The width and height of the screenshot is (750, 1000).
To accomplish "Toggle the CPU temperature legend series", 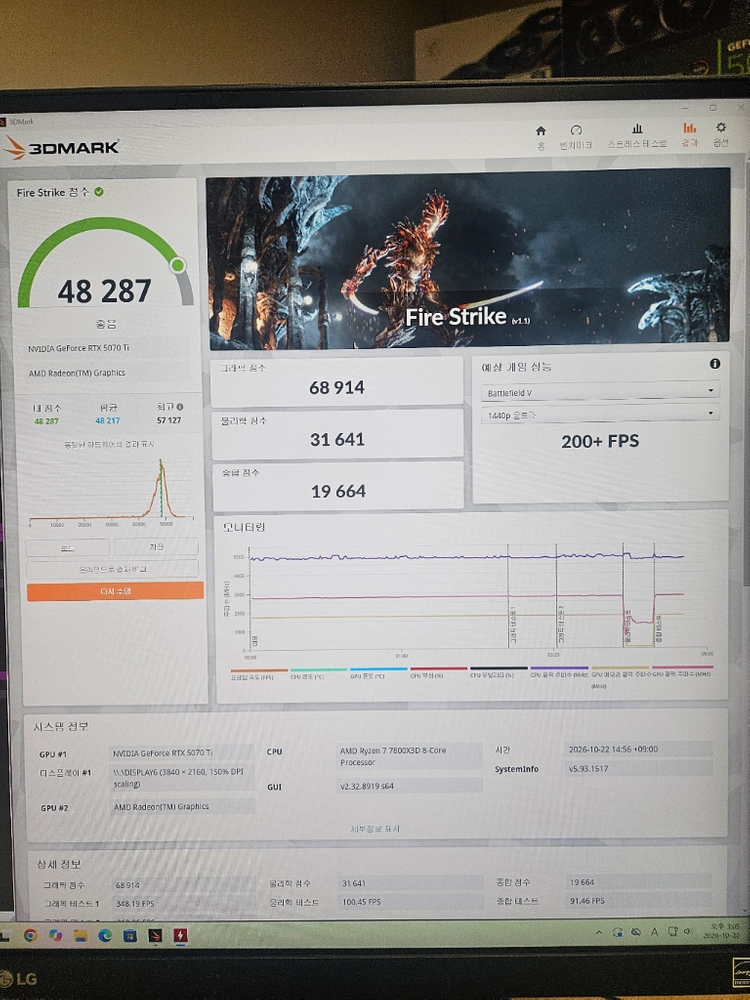I will tap(318, 673).
